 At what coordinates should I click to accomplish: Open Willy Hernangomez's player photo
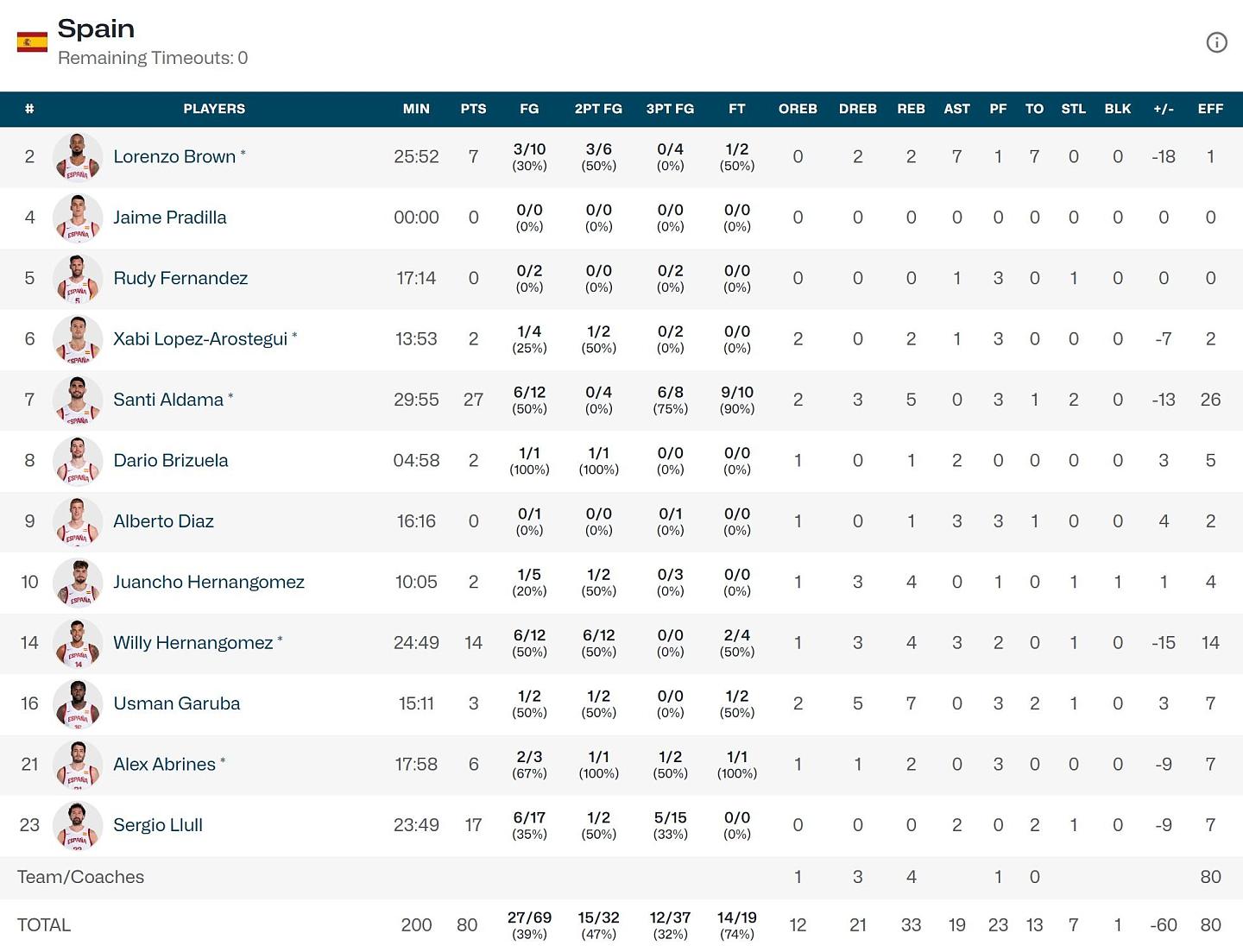(78, 643)
